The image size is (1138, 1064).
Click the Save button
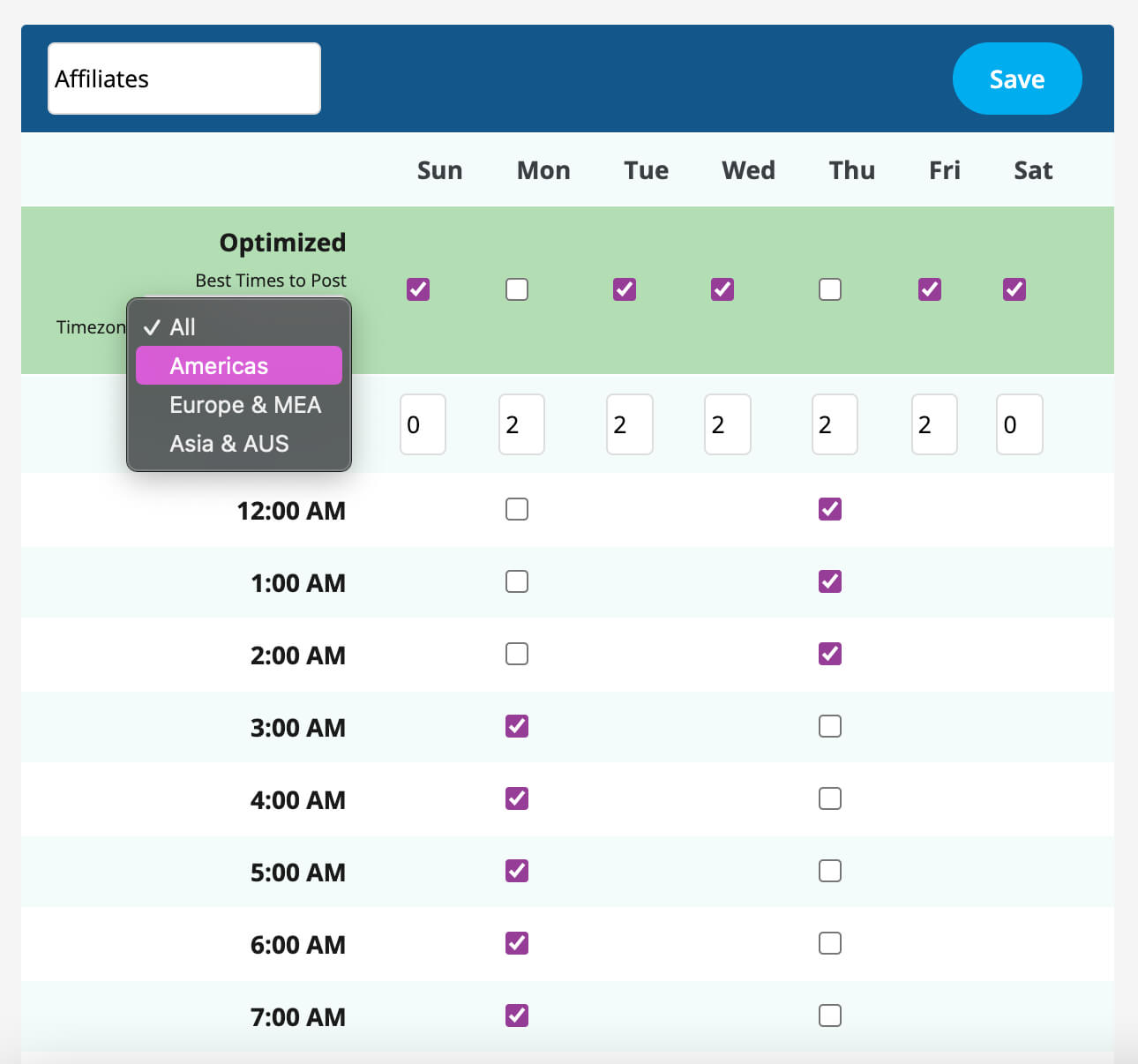(x=1016, y=79)
